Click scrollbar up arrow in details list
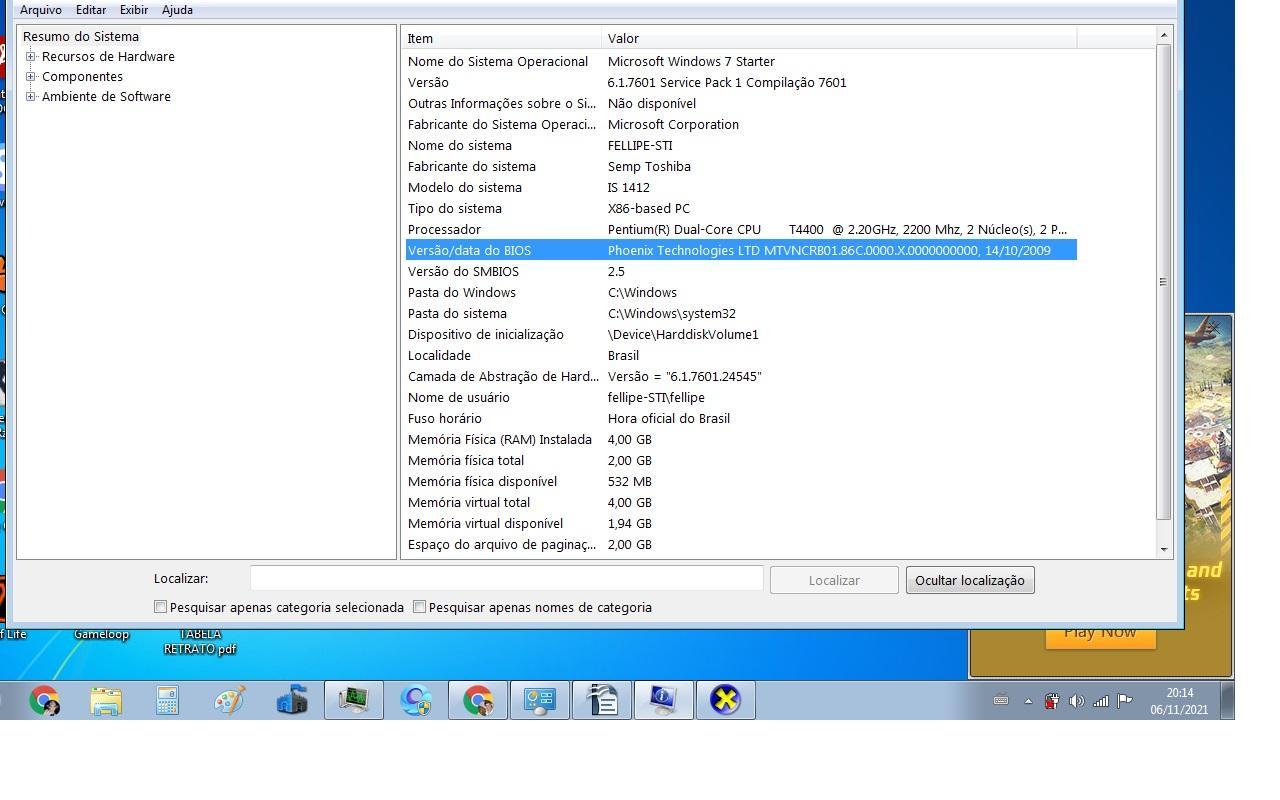 click(1163, 35)
